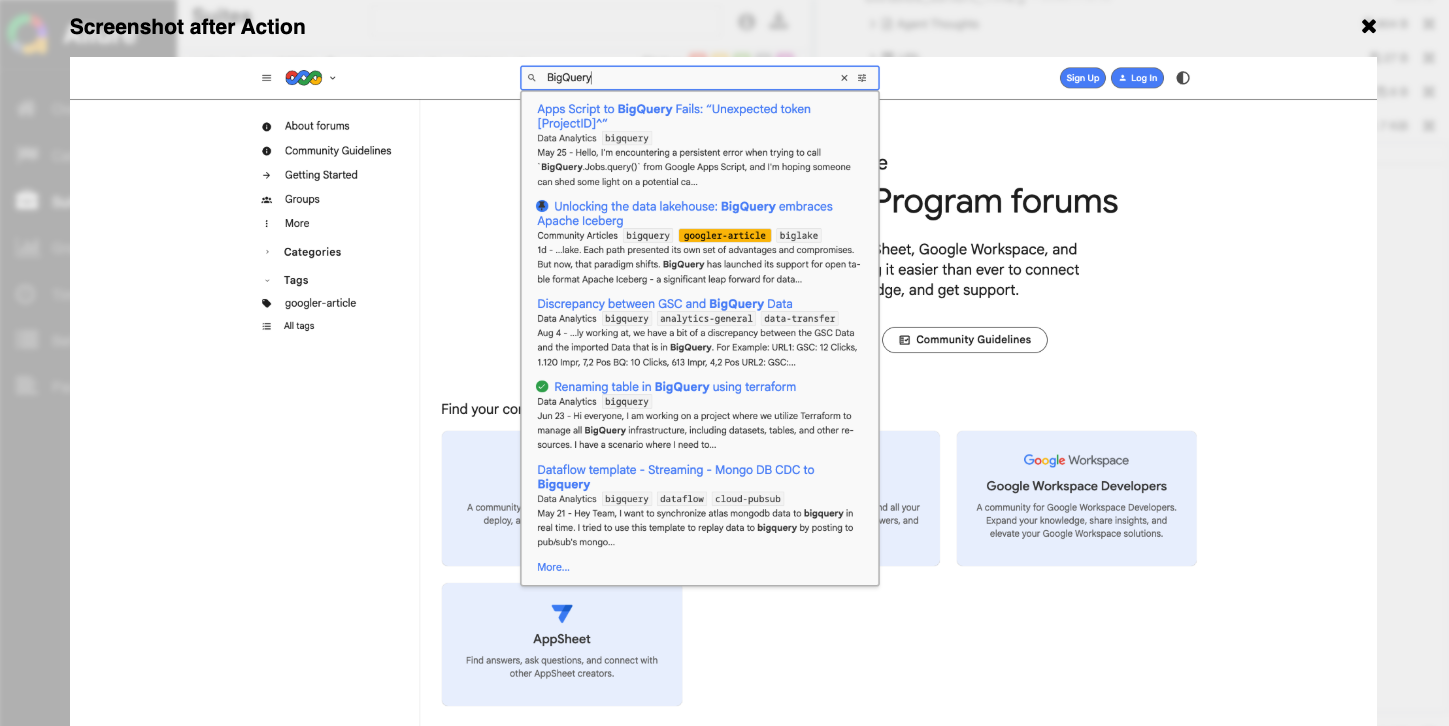The image size is (1449, 726).
Task: Close the screenshot overlay with X
Action: point(1369,27)
